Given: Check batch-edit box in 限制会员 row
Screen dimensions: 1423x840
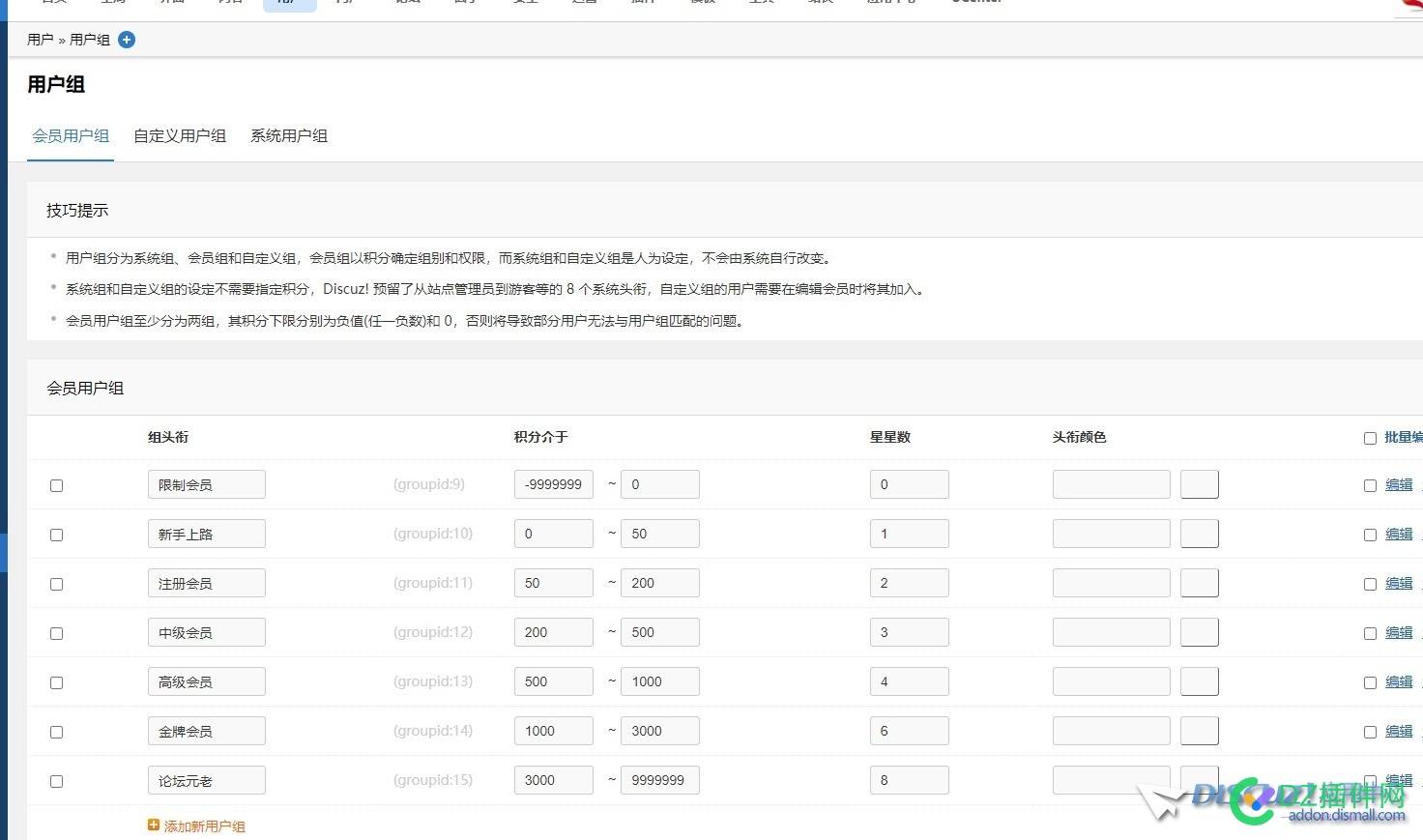Looking at the screenshot, I should click(x=1370, y=485).
